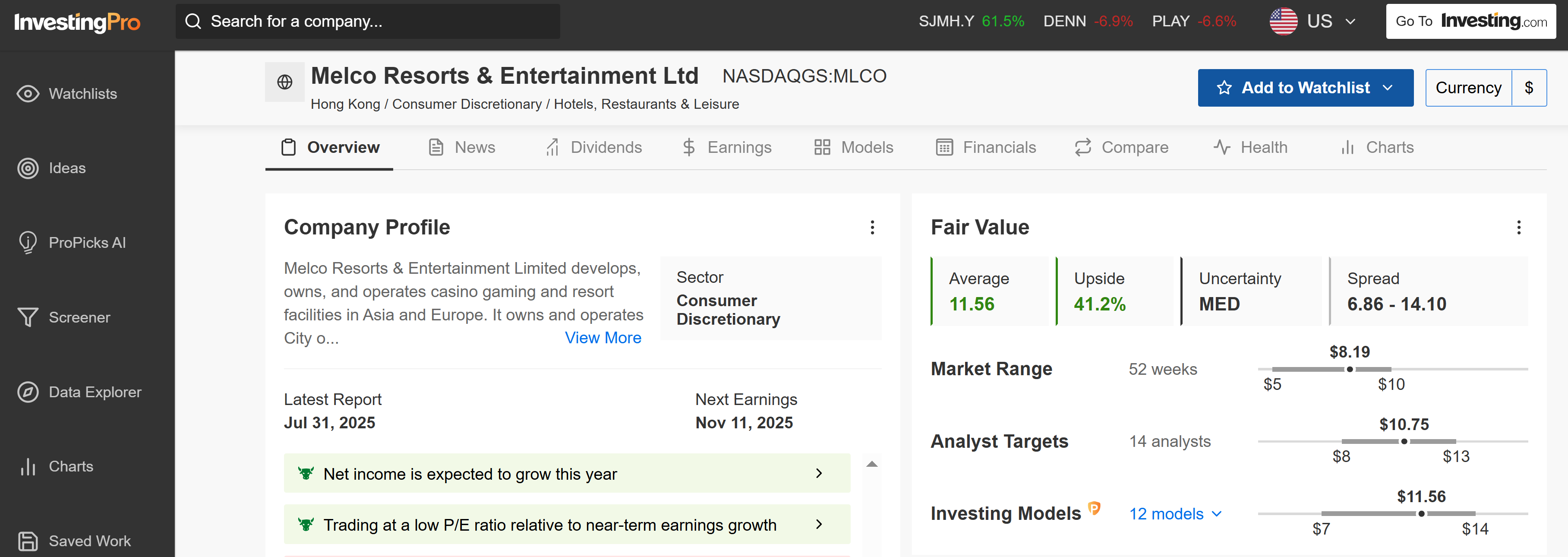Open Charts from the sidebar icon
1568x557 pixels.
28,466
